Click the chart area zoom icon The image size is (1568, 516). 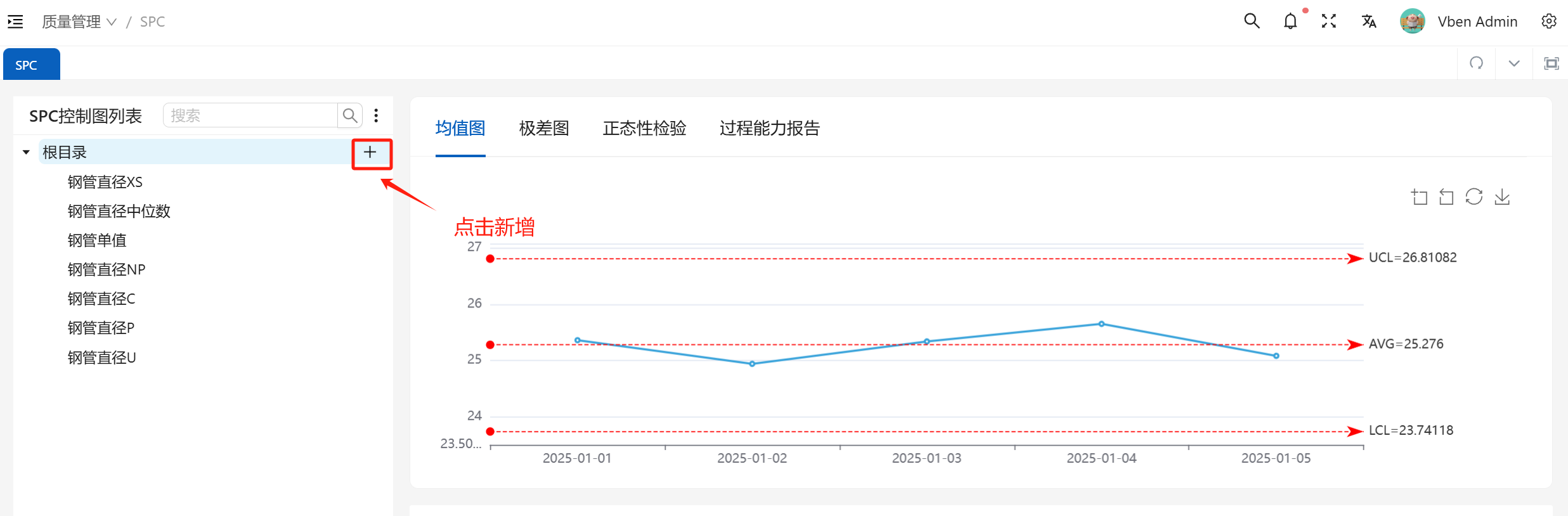coord(1419,197)
